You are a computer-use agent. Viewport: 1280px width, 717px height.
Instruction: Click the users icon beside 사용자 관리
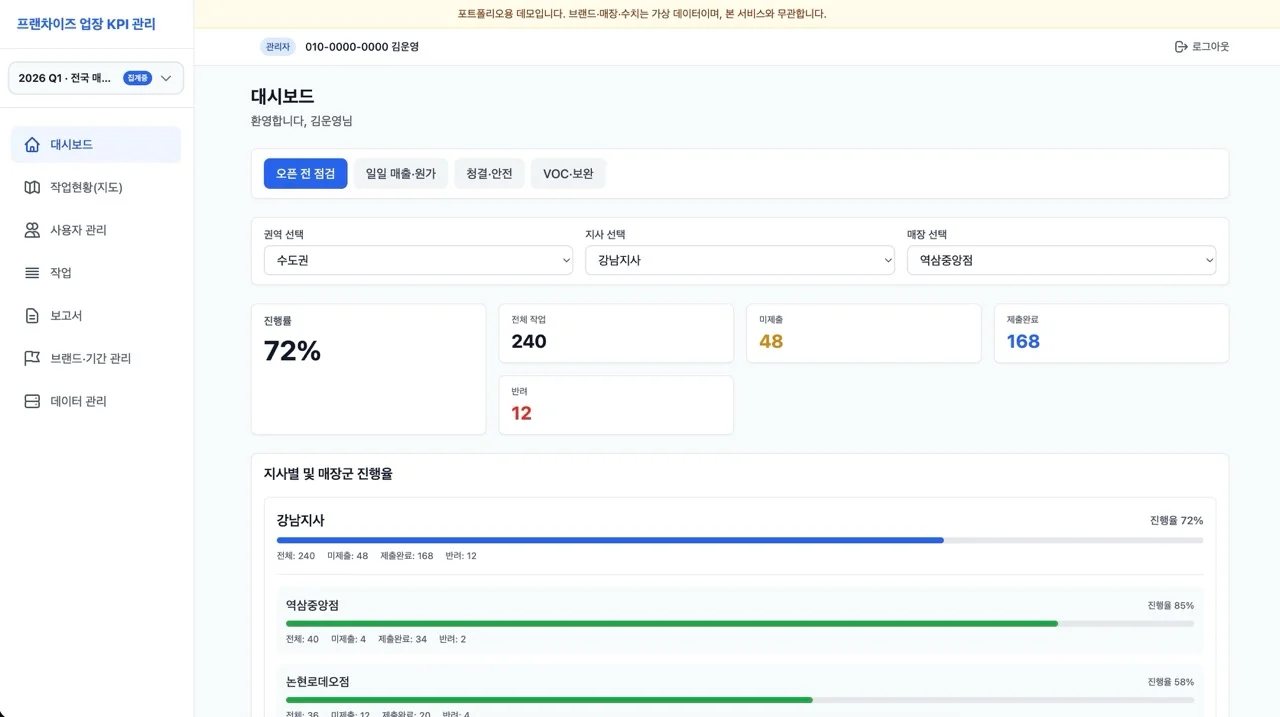(x=32, y=230)
